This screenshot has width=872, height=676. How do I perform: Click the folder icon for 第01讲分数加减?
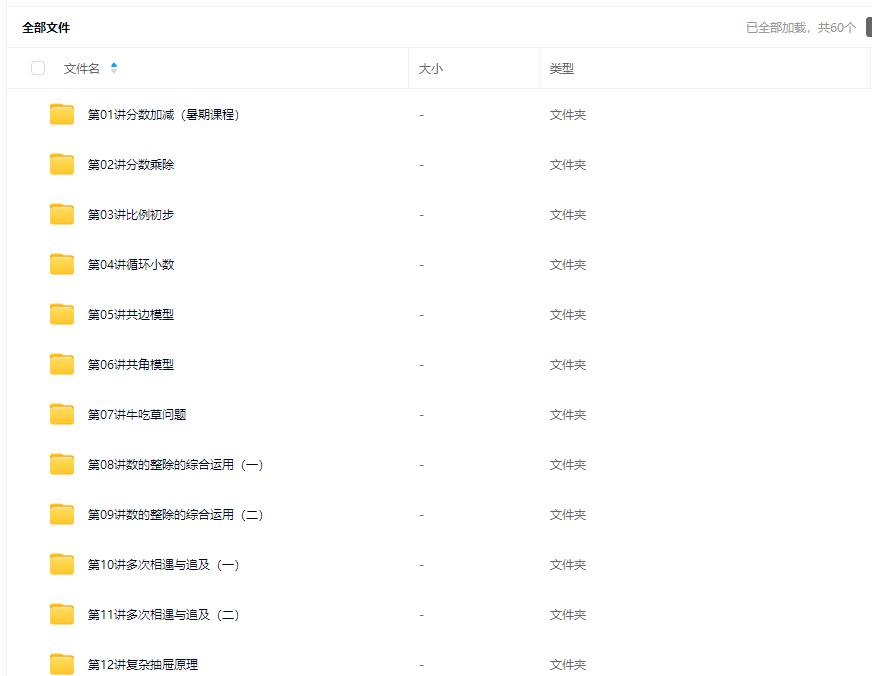(x=62, y=115)
